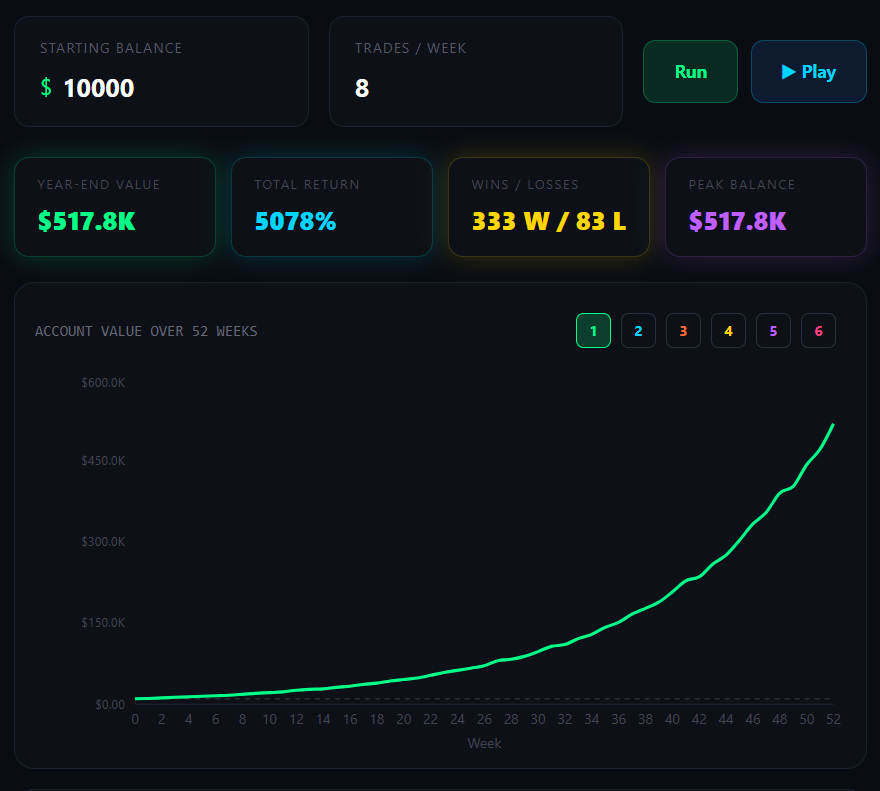
Task: Click the $150.0K y-axis label
Action: coord(103,623)
